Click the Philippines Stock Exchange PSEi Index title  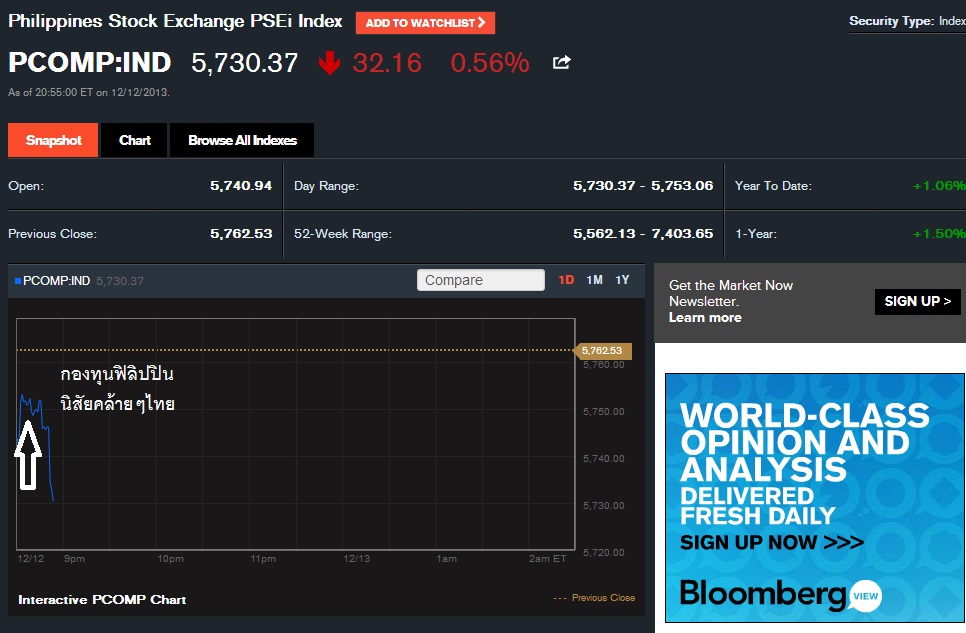tap(175, 22)
